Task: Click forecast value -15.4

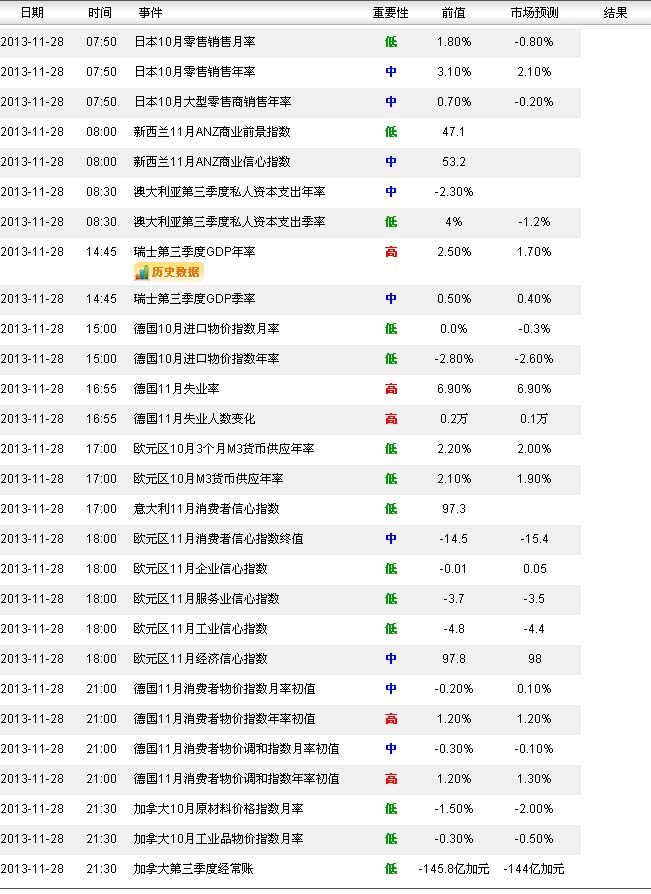Action: pos(534,539)
